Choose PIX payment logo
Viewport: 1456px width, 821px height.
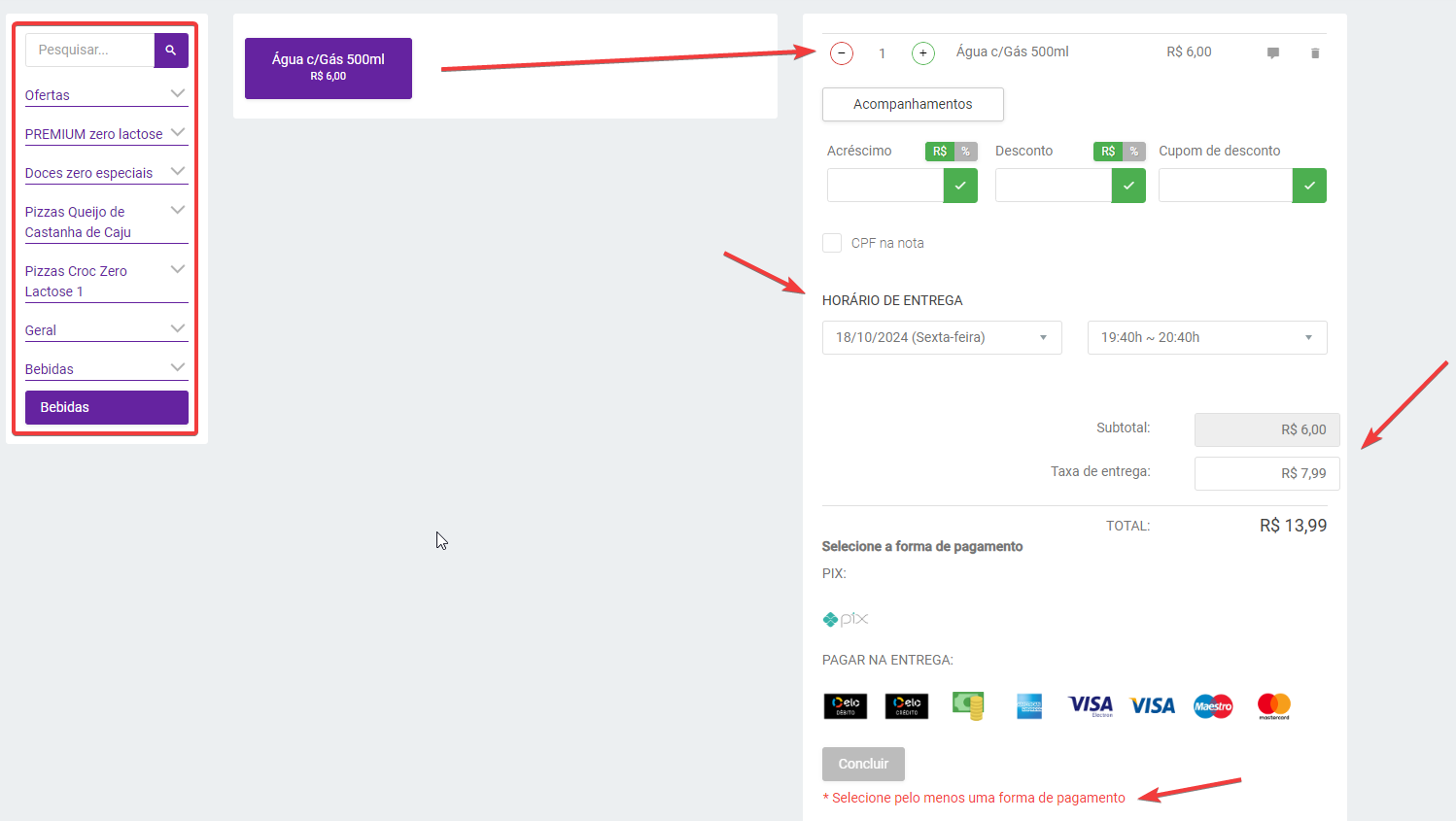(x=845, y=619)
